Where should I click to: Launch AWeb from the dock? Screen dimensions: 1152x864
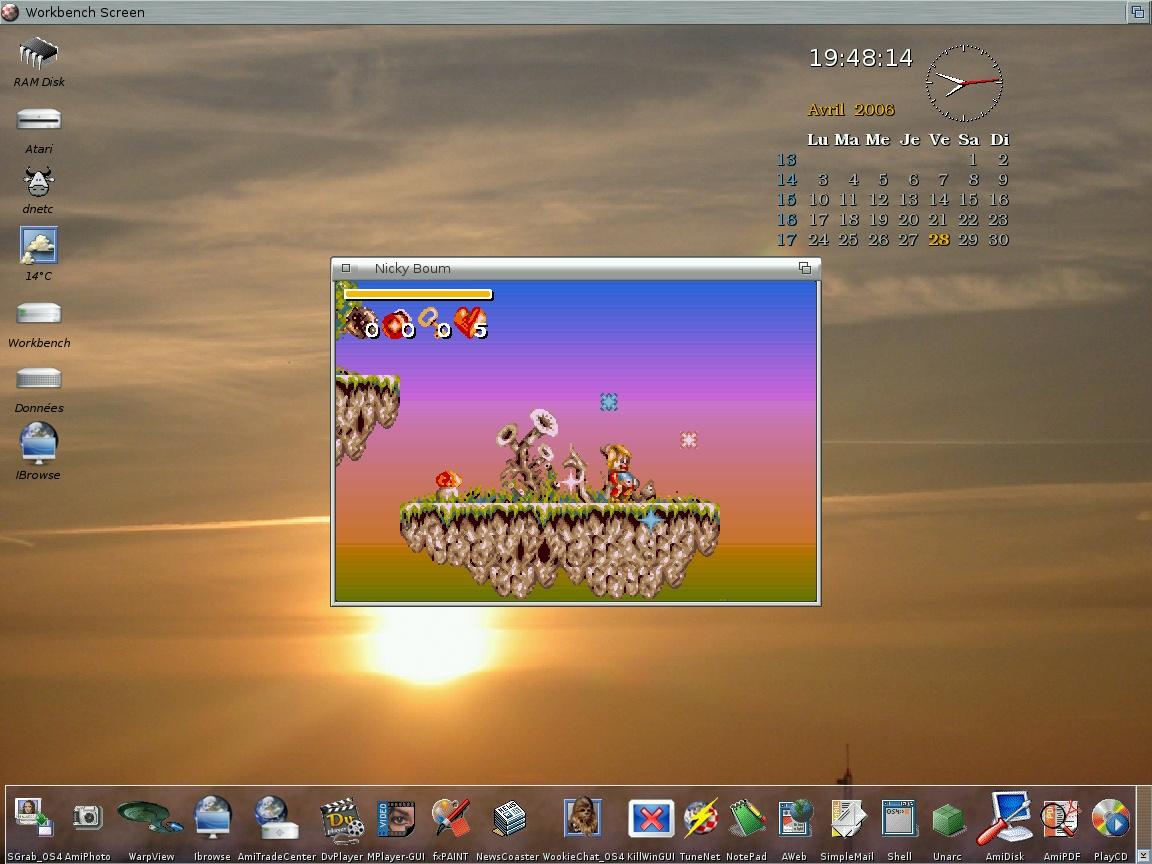coord(796,818)
